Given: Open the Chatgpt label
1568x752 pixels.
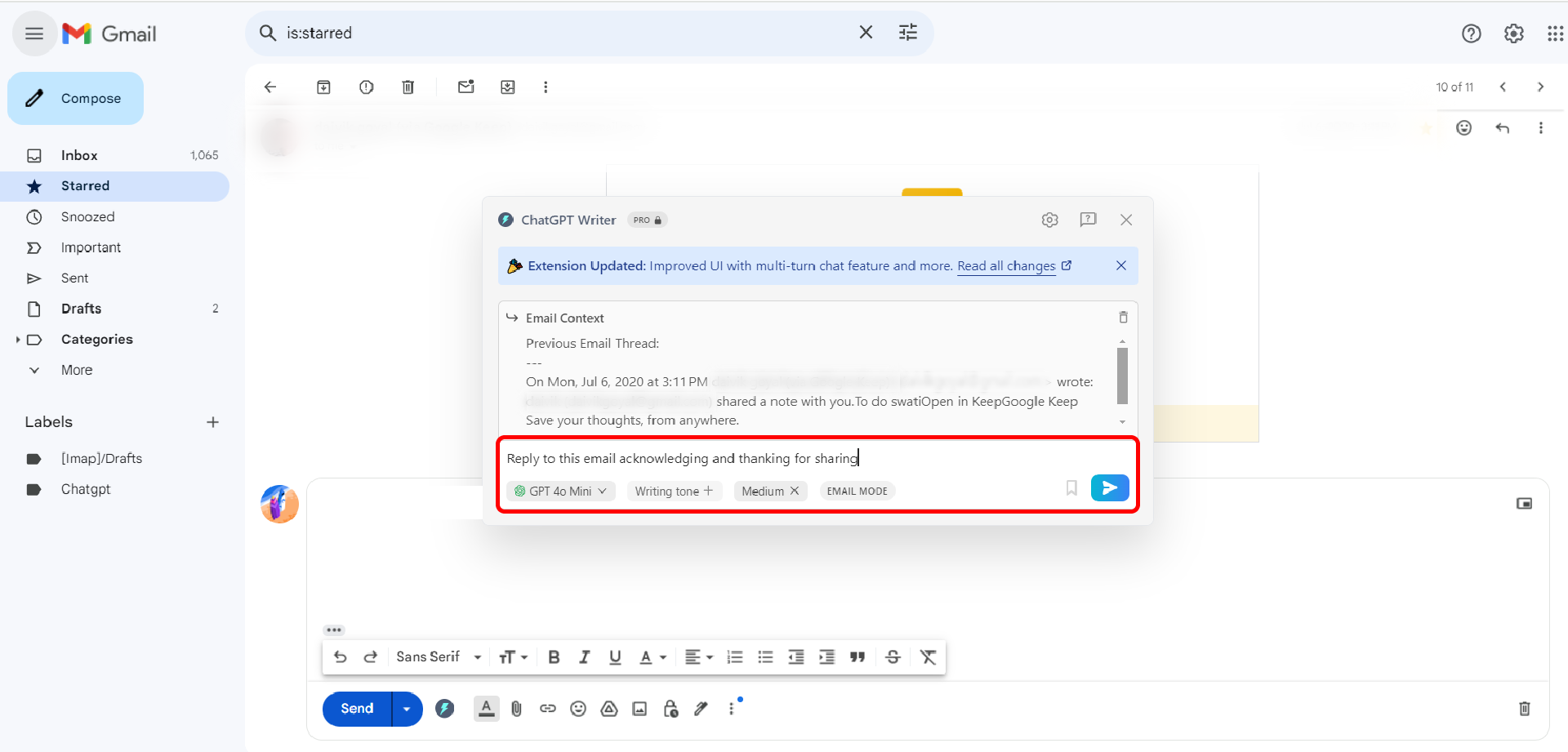Looking at the screenshot, I should click(86, 489).
